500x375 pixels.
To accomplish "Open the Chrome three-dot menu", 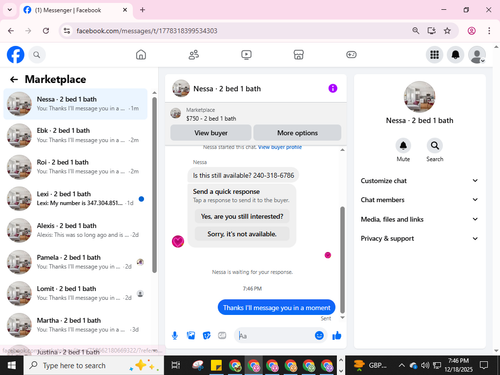I will pos(489,31).
